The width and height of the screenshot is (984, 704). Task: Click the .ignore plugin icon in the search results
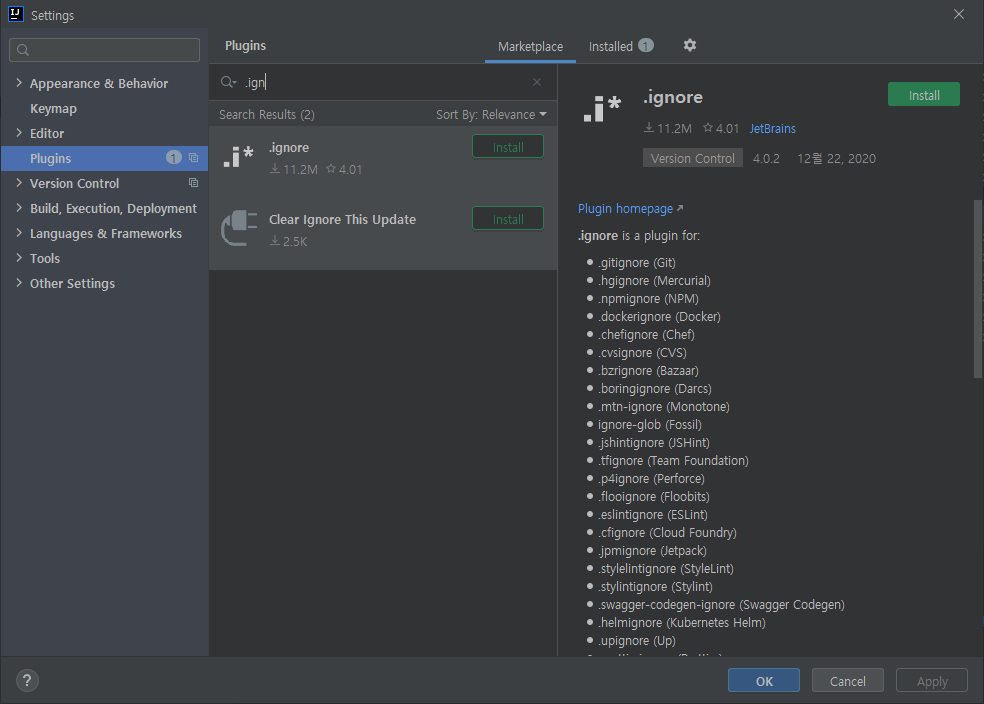238,157
